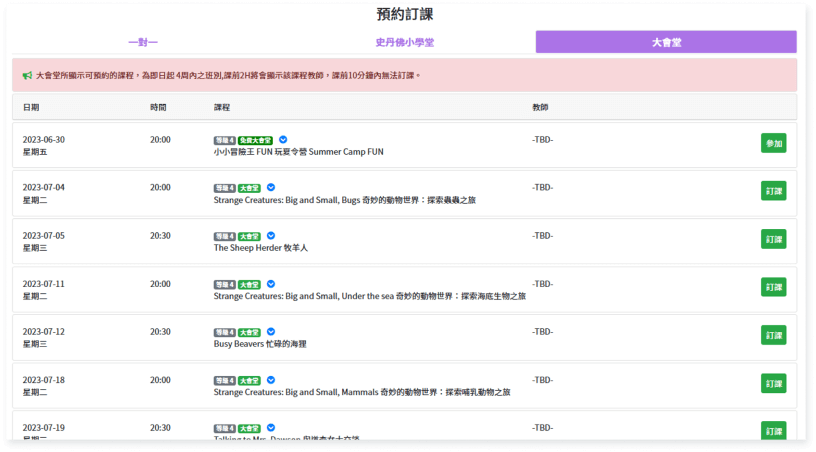Select the 大會堂 tab
This screenshot has width=816, height=452.
click(x=666, y=42)
